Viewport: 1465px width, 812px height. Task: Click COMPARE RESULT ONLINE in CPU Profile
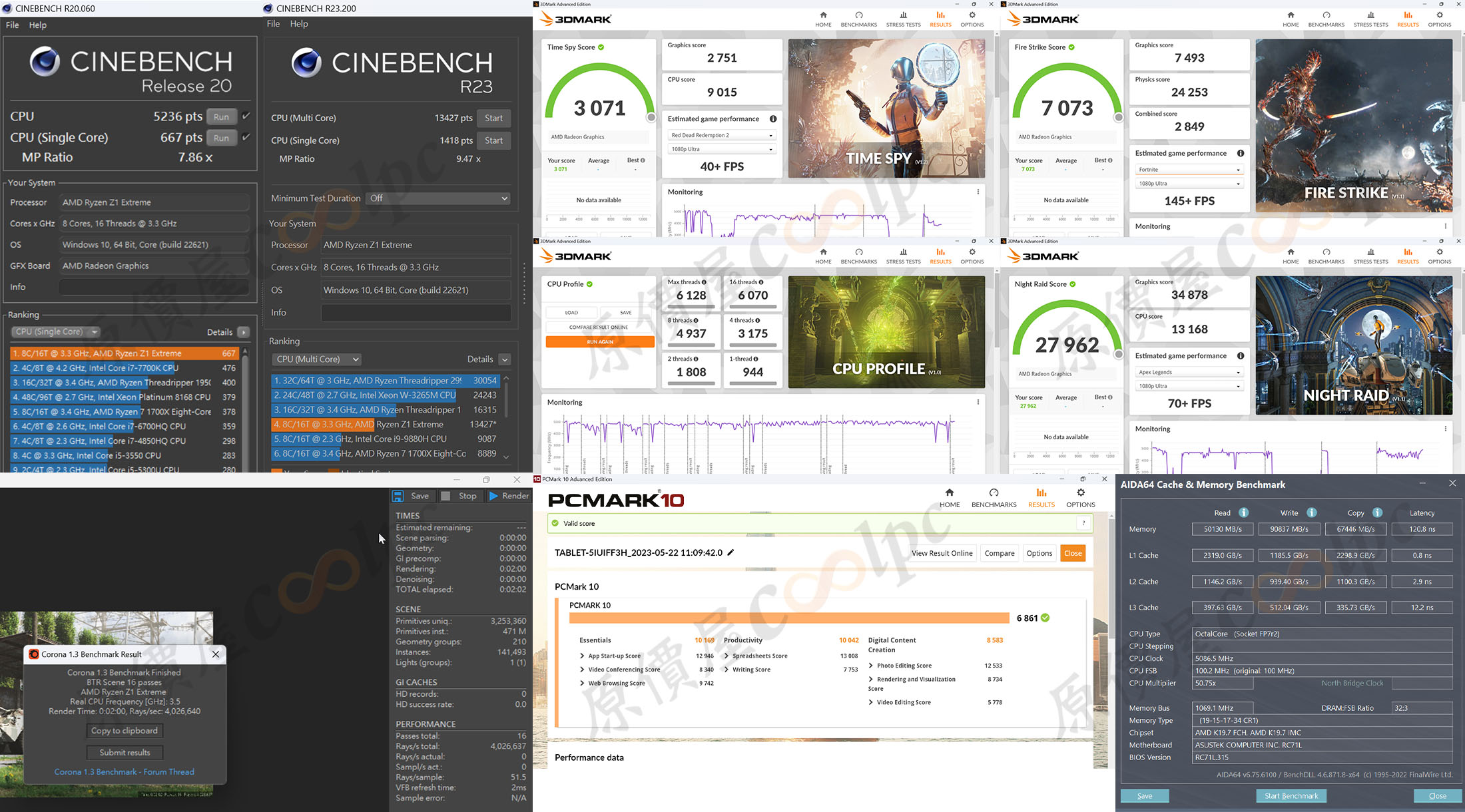pyautogui.click(x=599, y=327)
